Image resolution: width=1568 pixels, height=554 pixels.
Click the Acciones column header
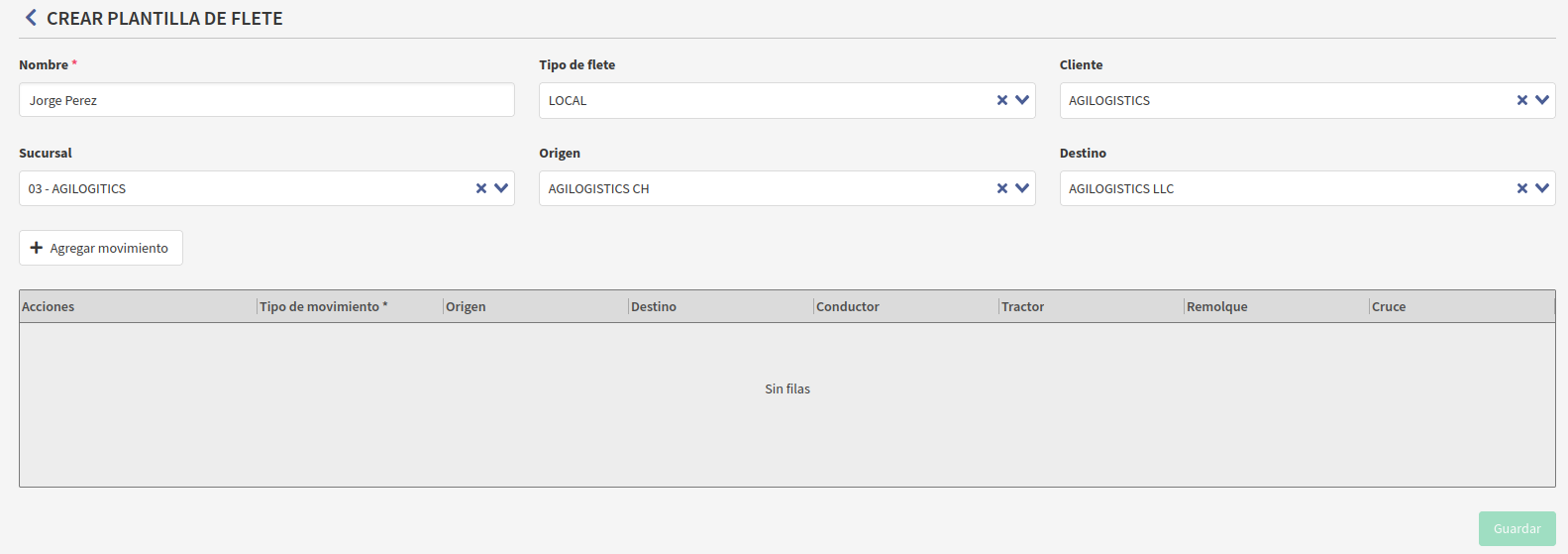(x=49, y=307)
